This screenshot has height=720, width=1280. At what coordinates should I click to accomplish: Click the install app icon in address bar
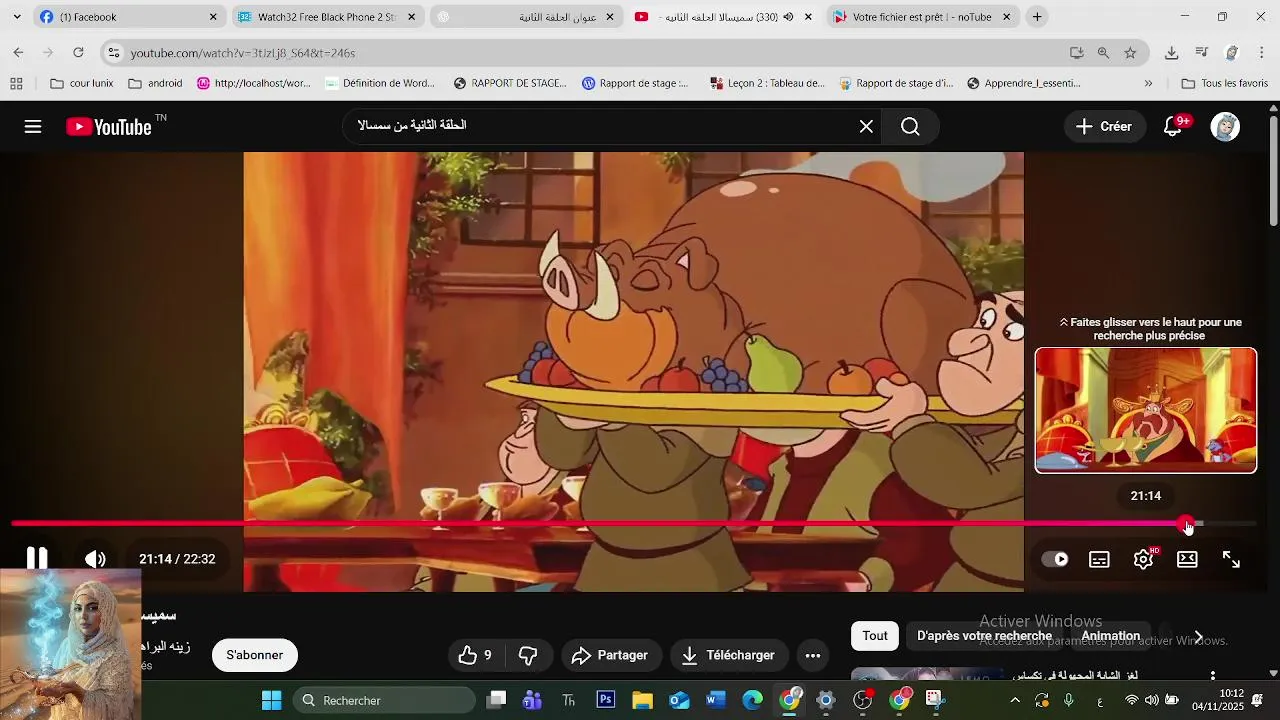click(x=1077, y=53)
